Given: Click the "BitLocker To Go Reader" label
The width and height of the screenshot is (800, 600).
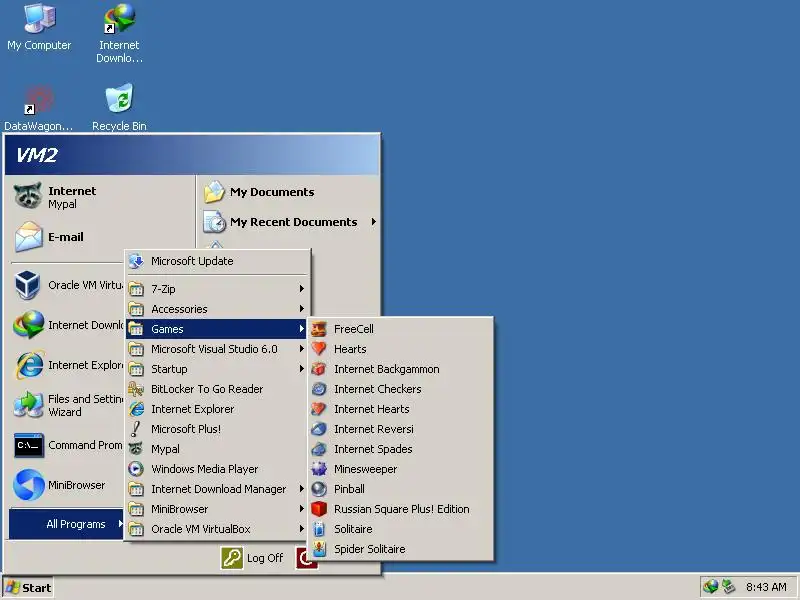Looking at the screenshot, I should (207, 389).
